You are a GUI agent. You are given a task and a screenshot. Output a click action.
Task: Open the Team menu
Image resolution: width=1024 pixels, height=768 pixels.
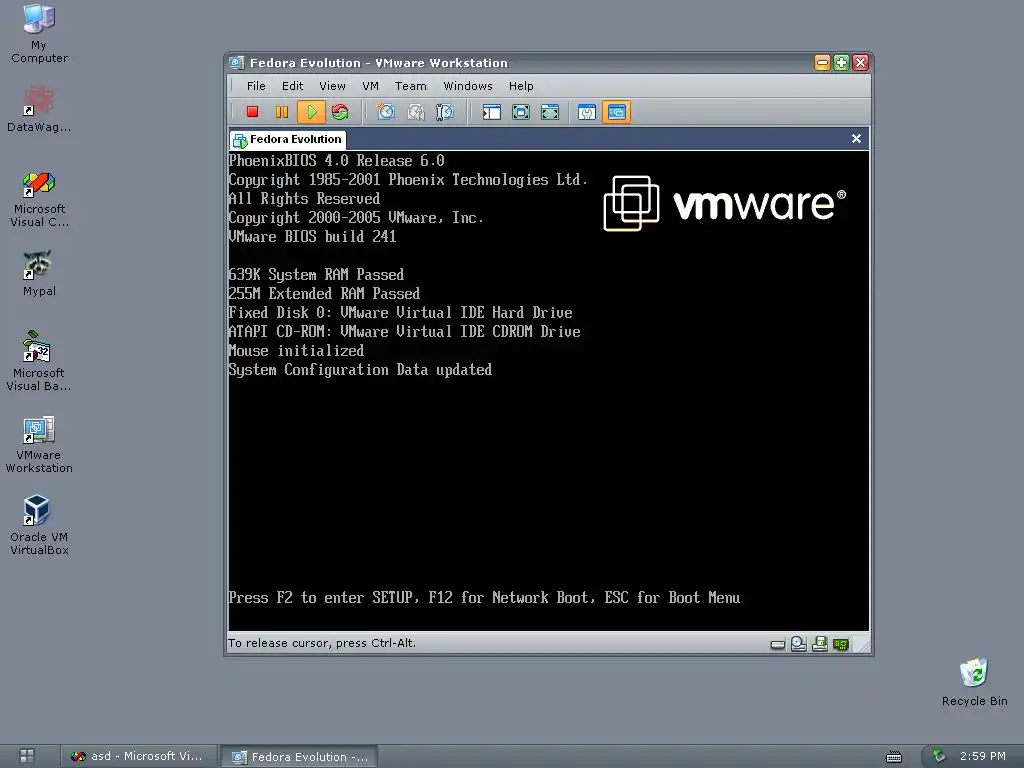pos(410,86)
